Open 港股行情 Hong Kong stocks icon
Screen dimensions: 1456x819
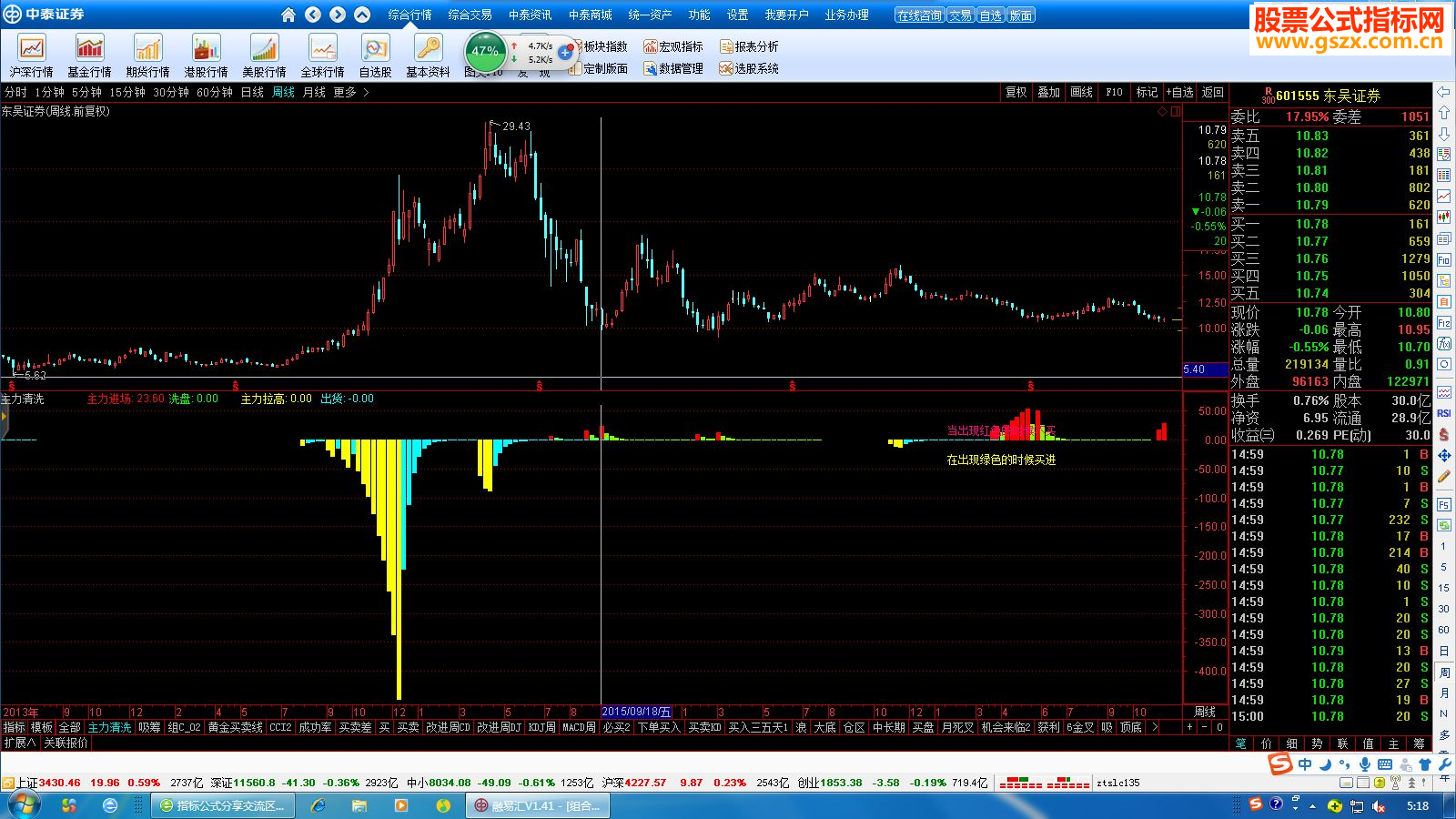point(207,56)
